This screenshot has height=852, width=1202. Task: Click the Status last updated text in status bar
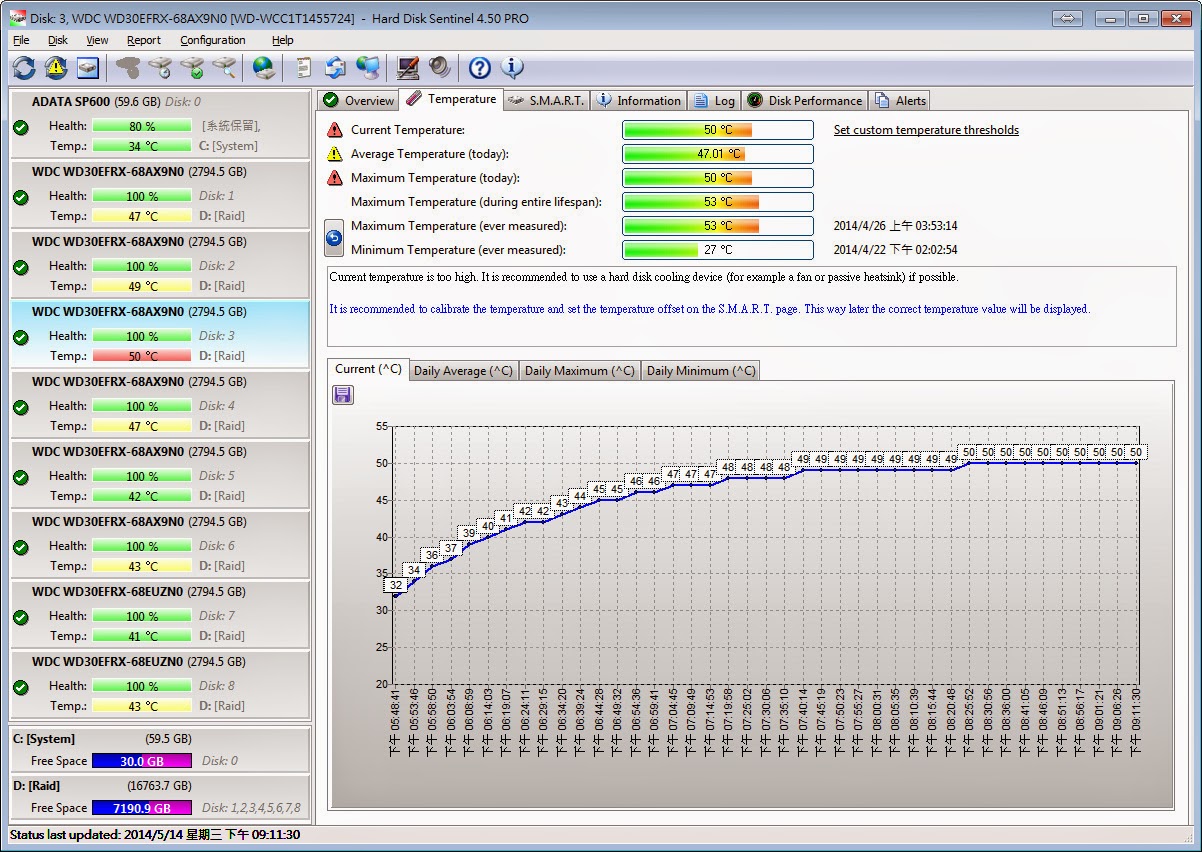pyautogui.click(x=155, y=834)
